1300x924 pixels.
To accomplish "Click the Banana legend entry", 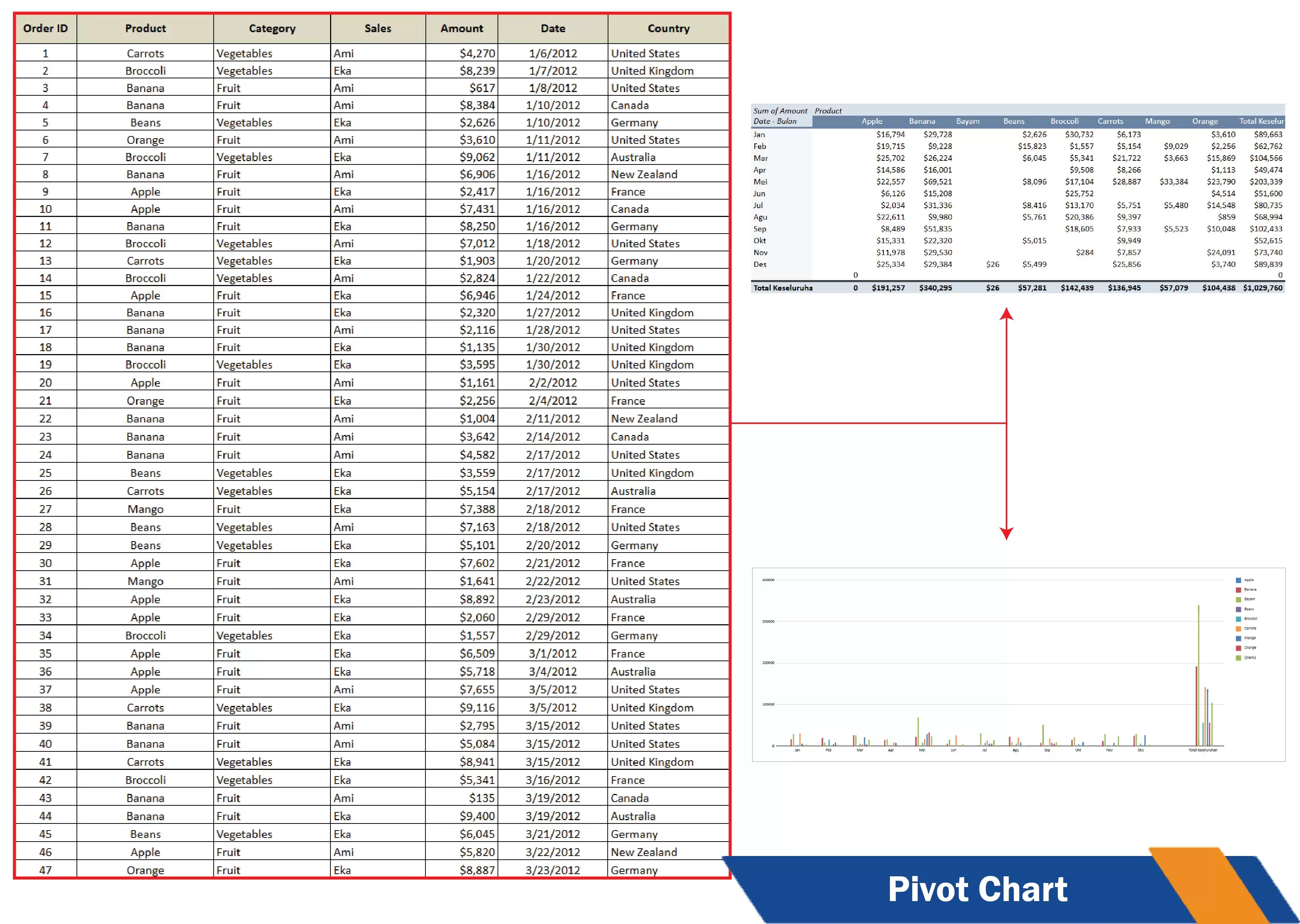I will click(1250, 590).
